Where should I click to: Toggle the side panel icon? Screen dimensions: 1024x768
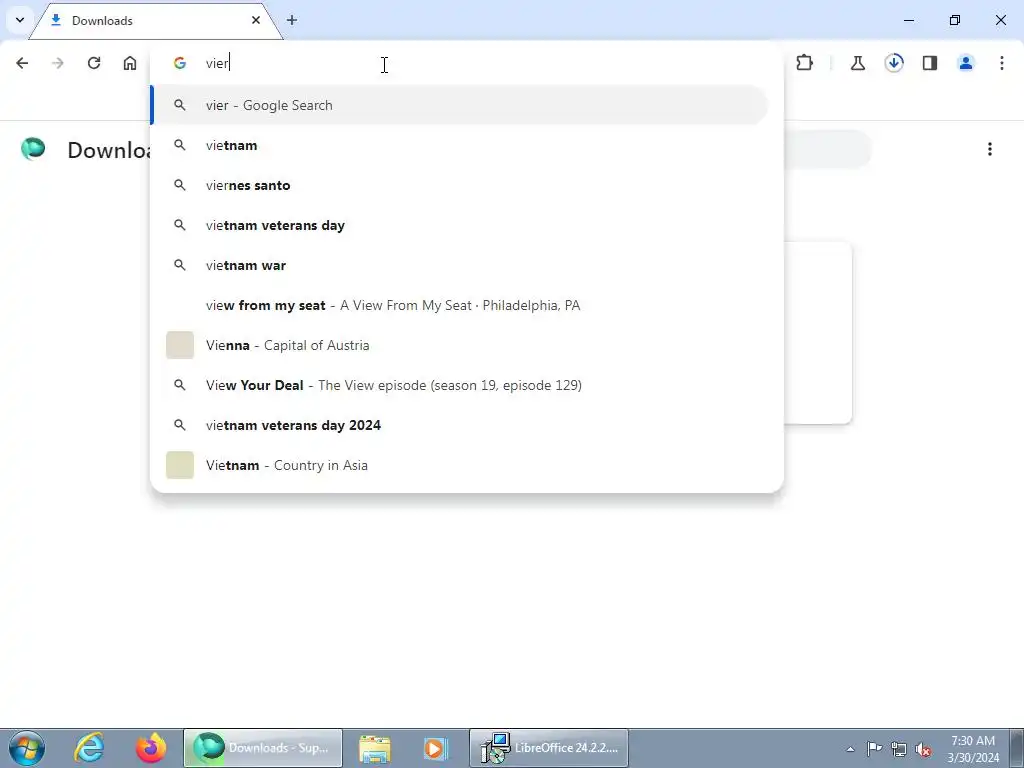930,63
